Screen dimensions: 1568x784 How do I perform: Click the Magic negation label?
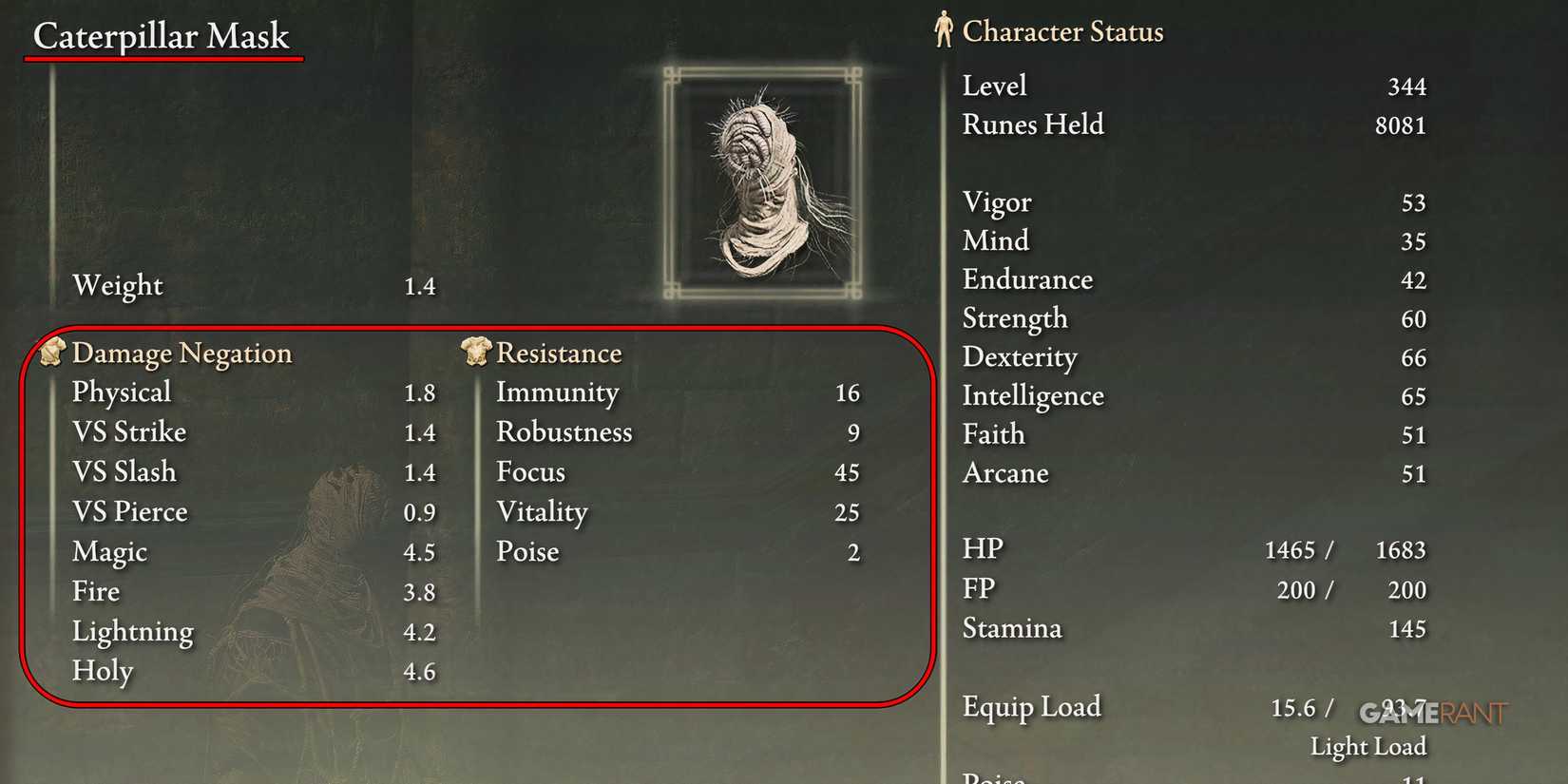tap(109, 551)
